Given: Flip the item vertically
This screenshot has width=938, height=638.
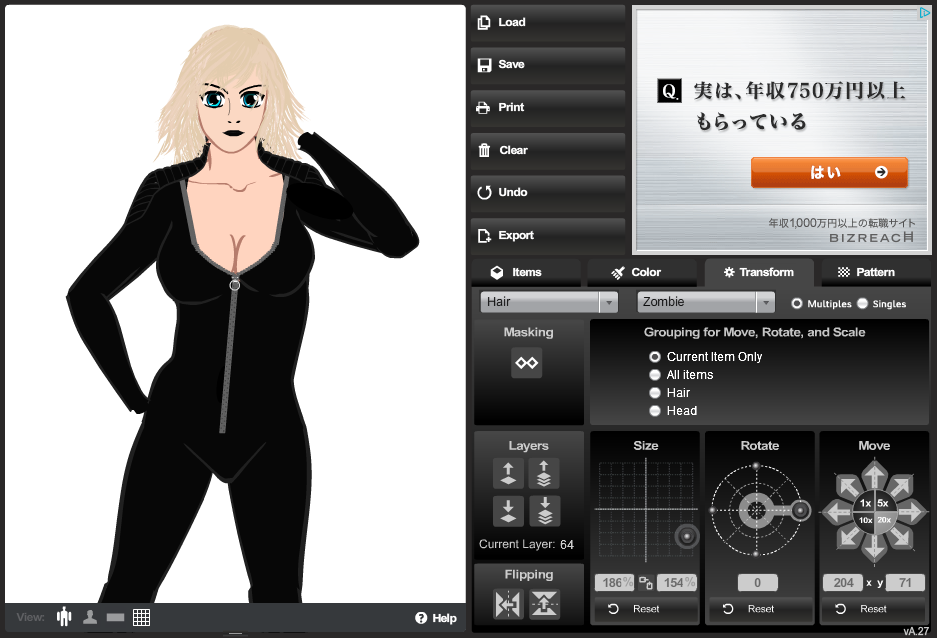Looking at the screenshot, I should point(544,604).
